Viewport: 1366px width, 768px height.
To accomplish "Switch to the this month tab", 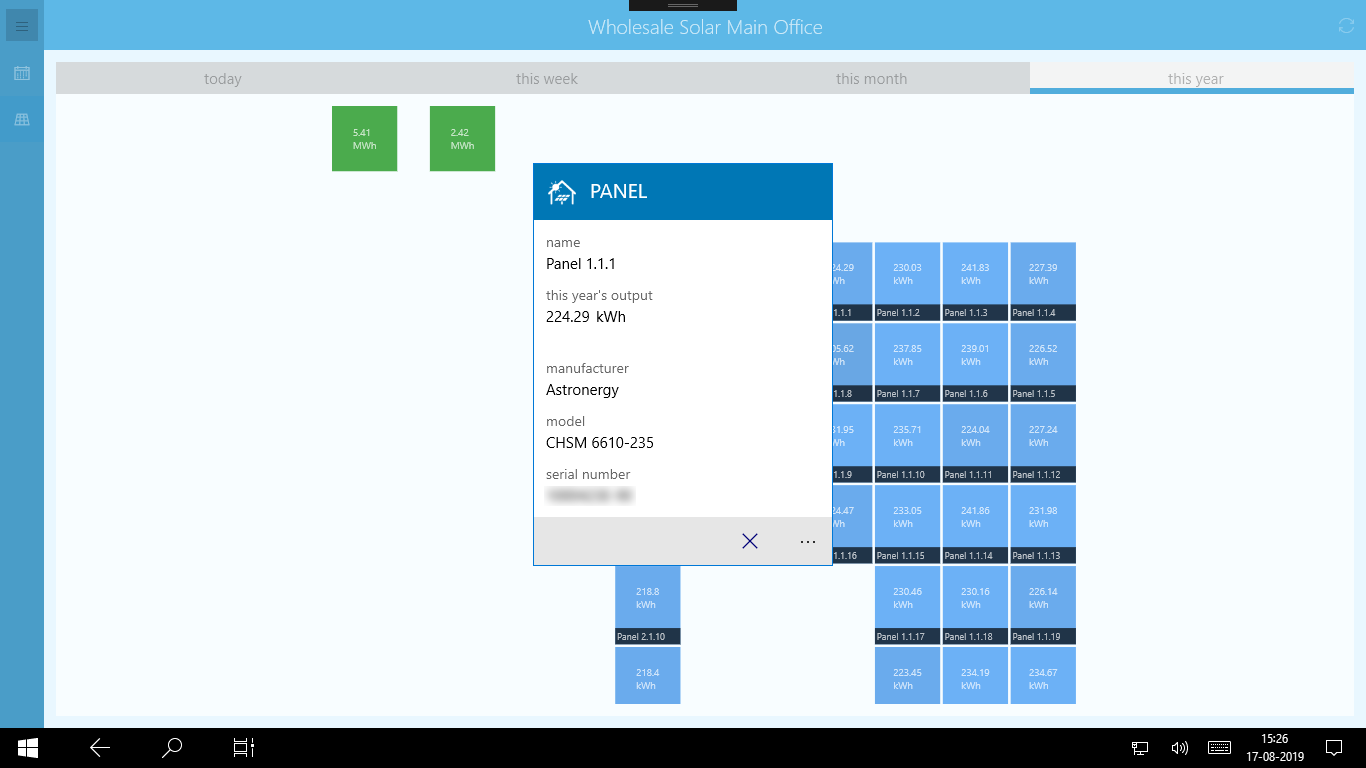I will coord(871,78).
